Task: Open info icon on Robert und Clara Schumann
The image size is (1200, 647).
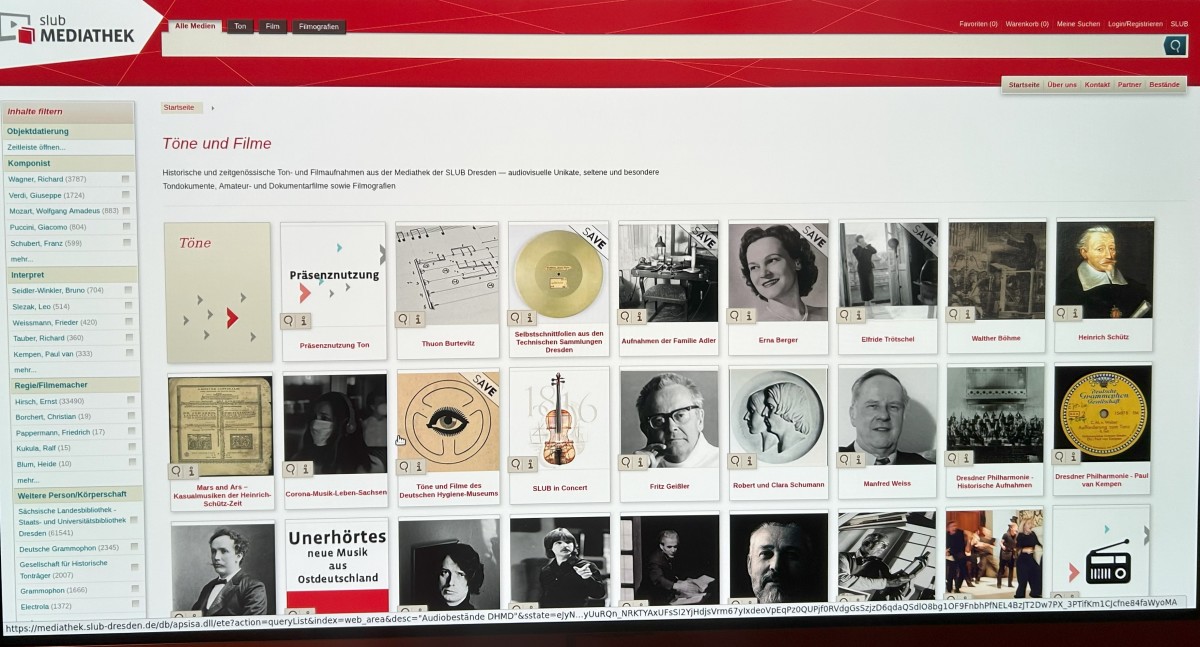Action: point(750,461)
